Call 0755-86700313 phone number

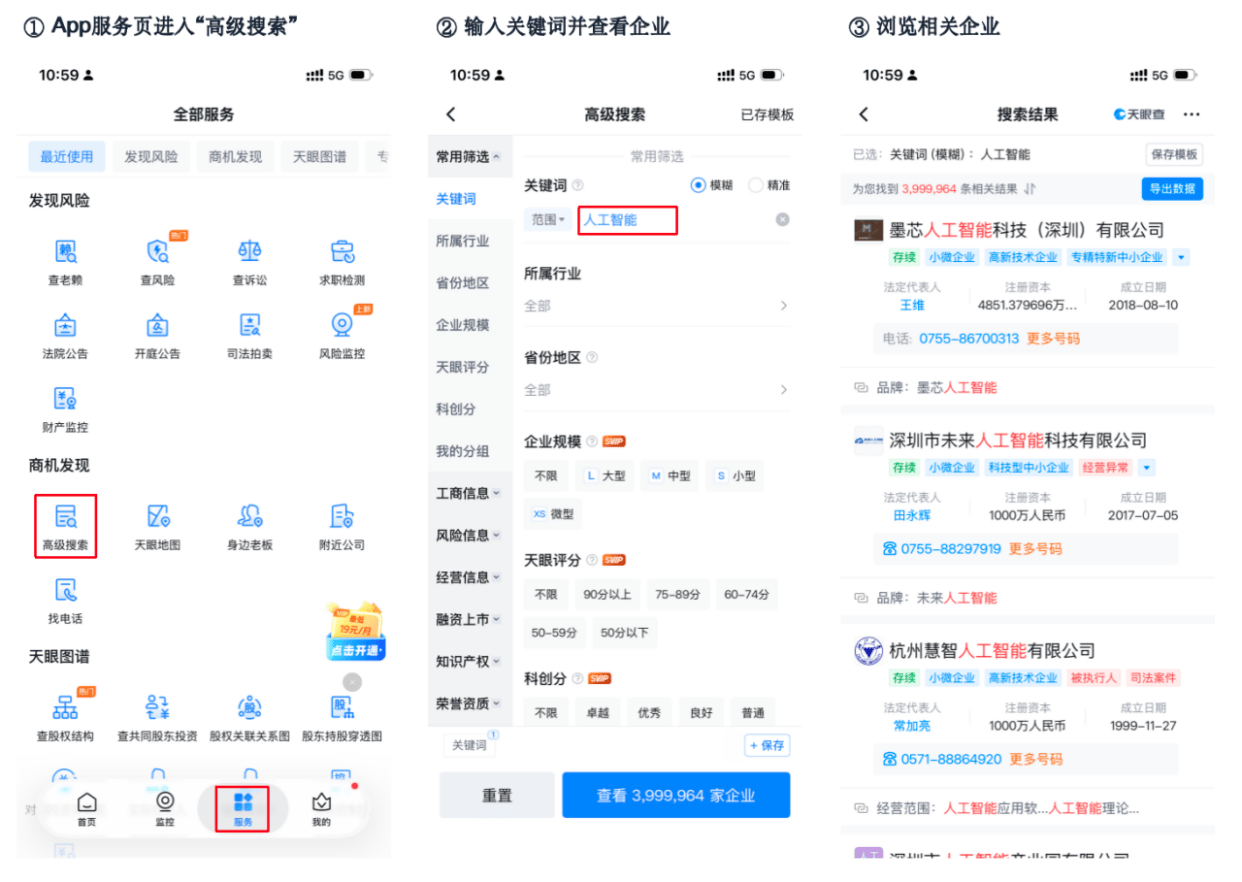[x=969, y=339]
